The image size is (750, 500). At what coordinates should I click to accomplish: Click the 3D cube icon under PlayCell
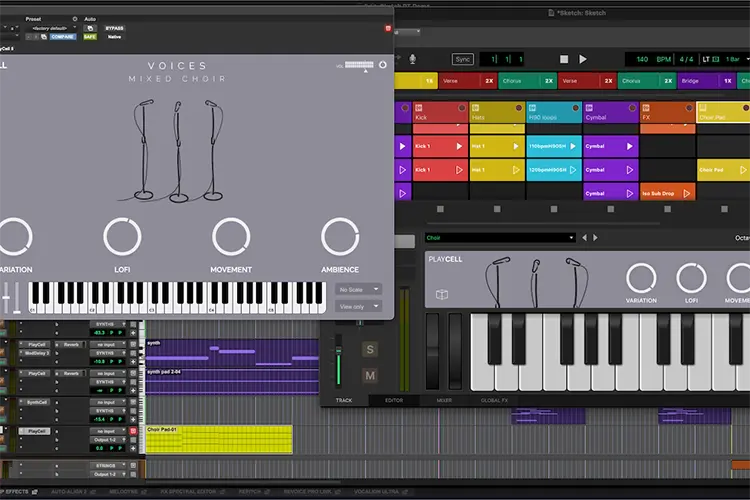(x=442, y=294)
